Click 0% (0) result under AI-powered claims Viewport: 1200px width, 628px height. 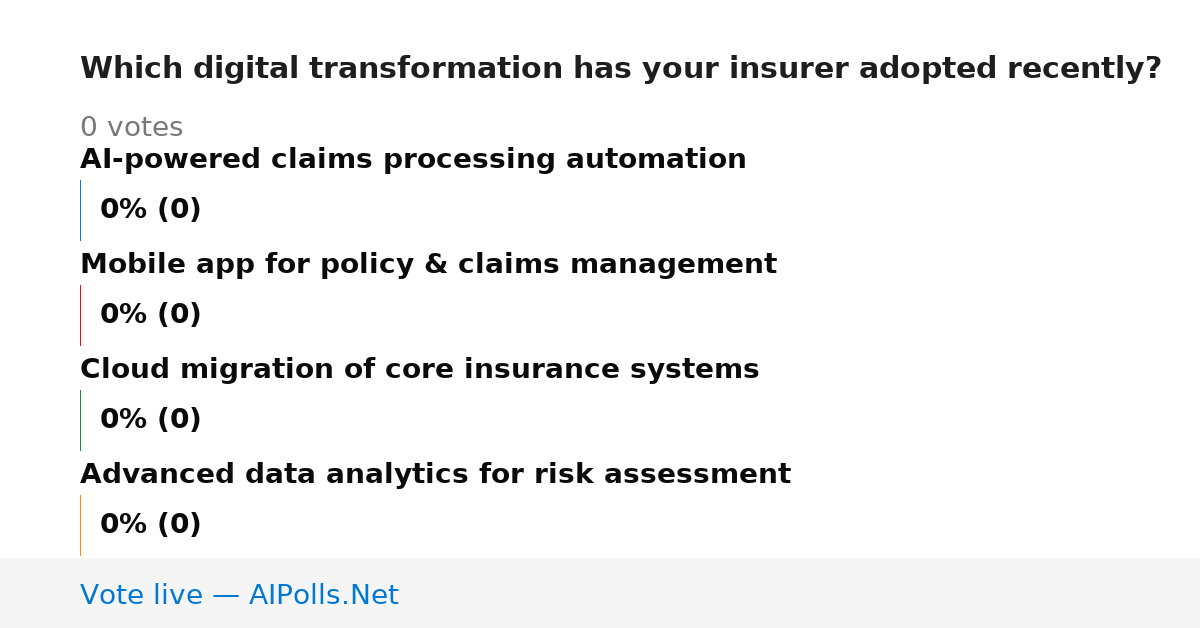tap(150, 210)
